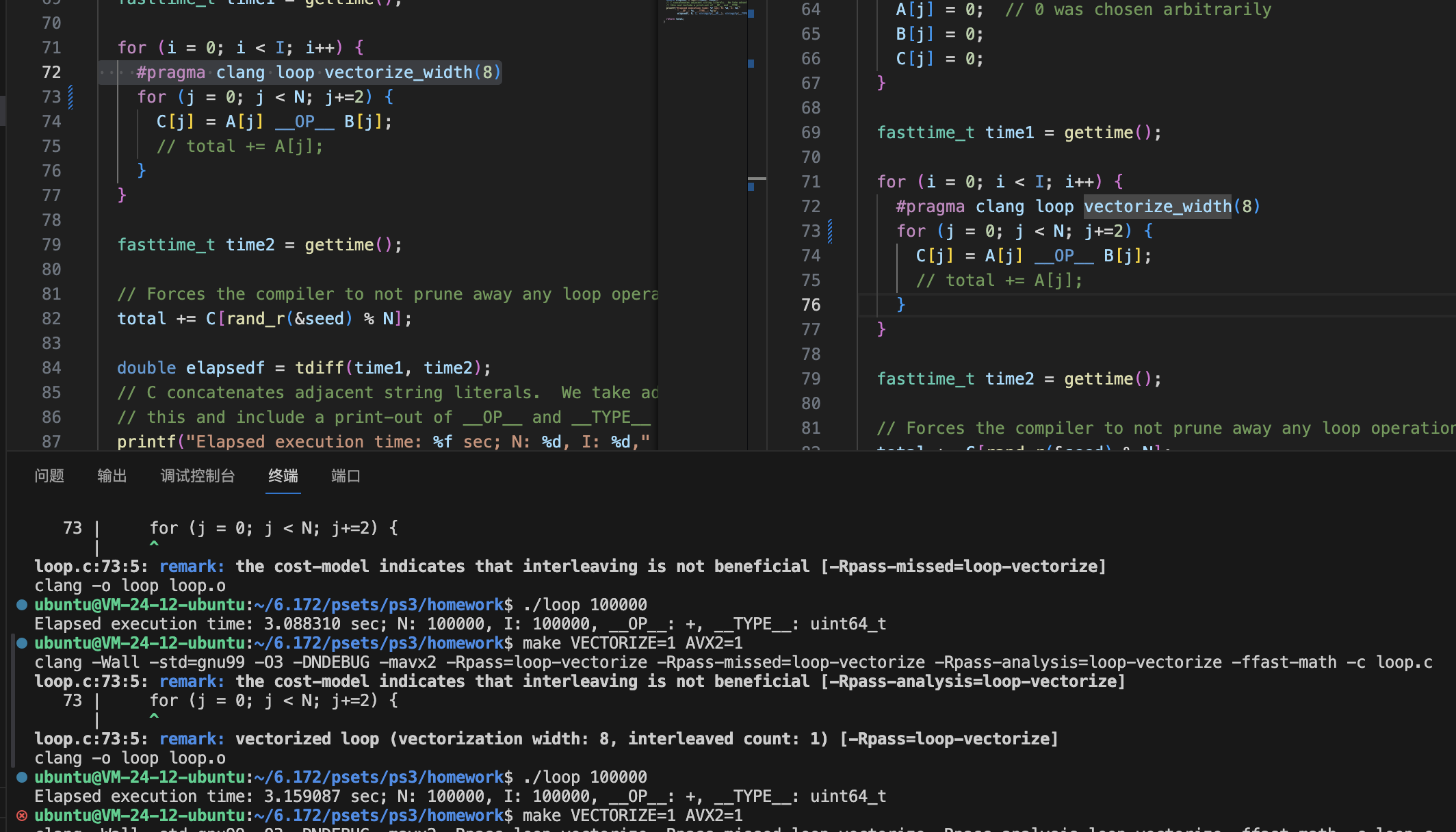
Task: Click the top blue mark in the left overview ruler
Action: pyautogui.click(x=751, y=13)
